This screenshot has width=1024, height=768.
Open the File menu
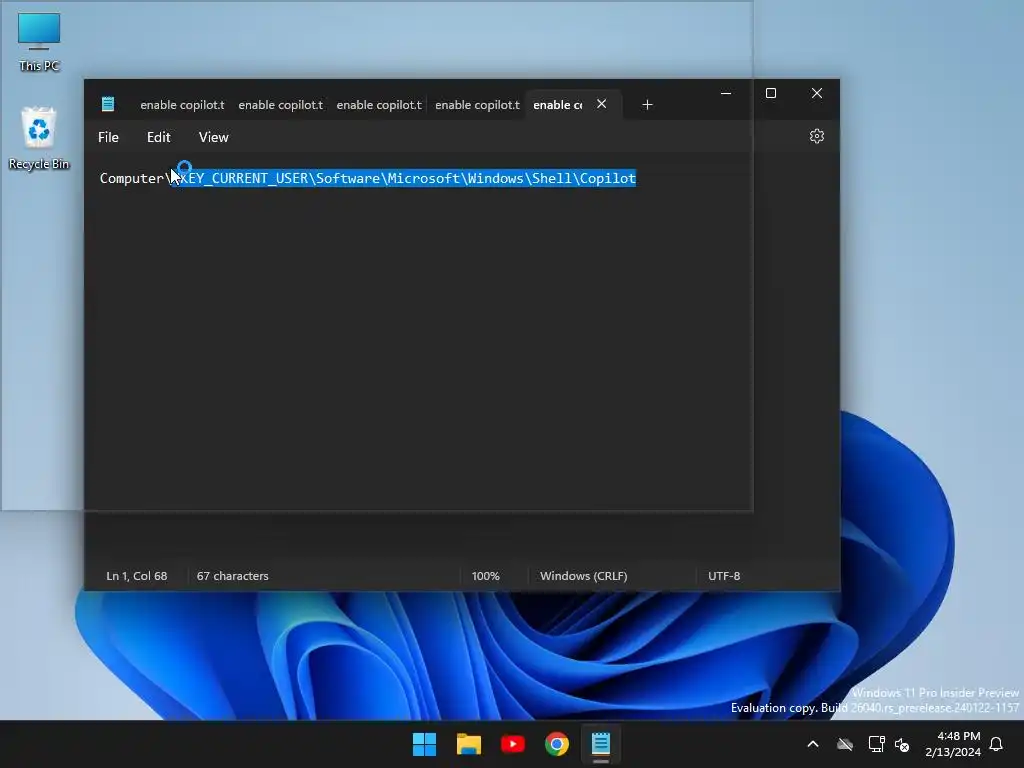108,137
